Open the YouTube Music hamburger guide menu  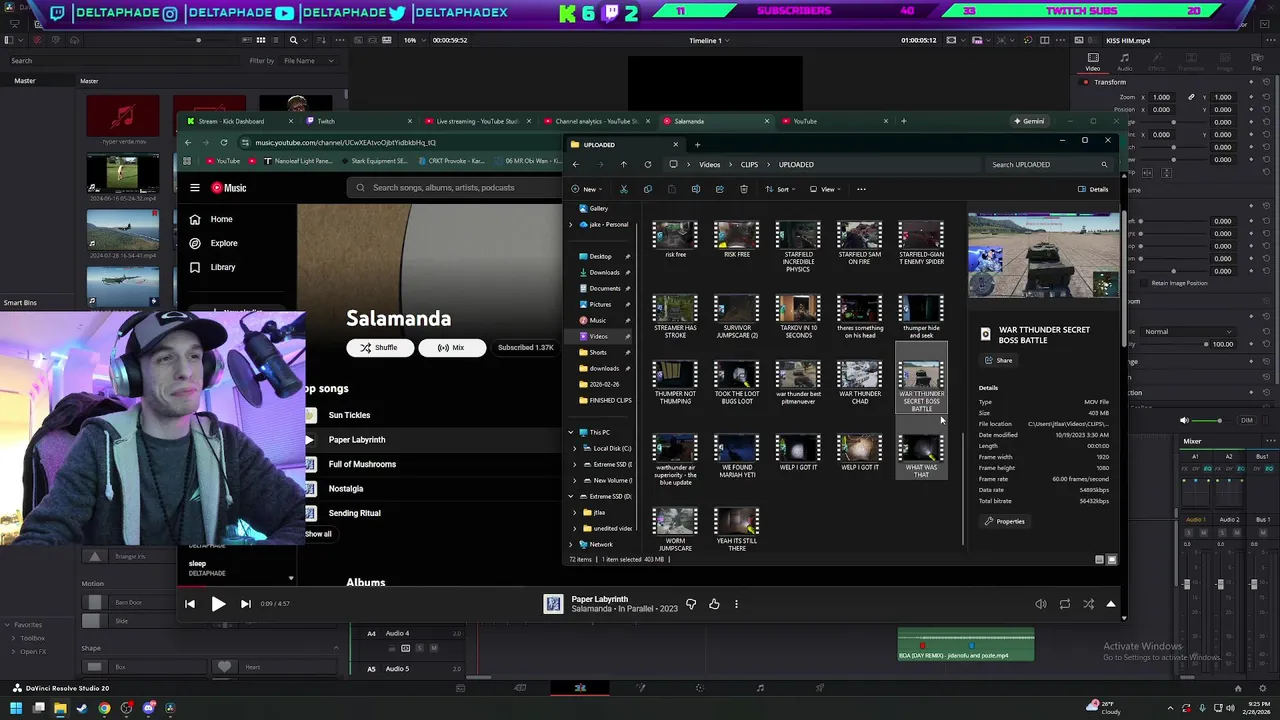pos(195,188)
